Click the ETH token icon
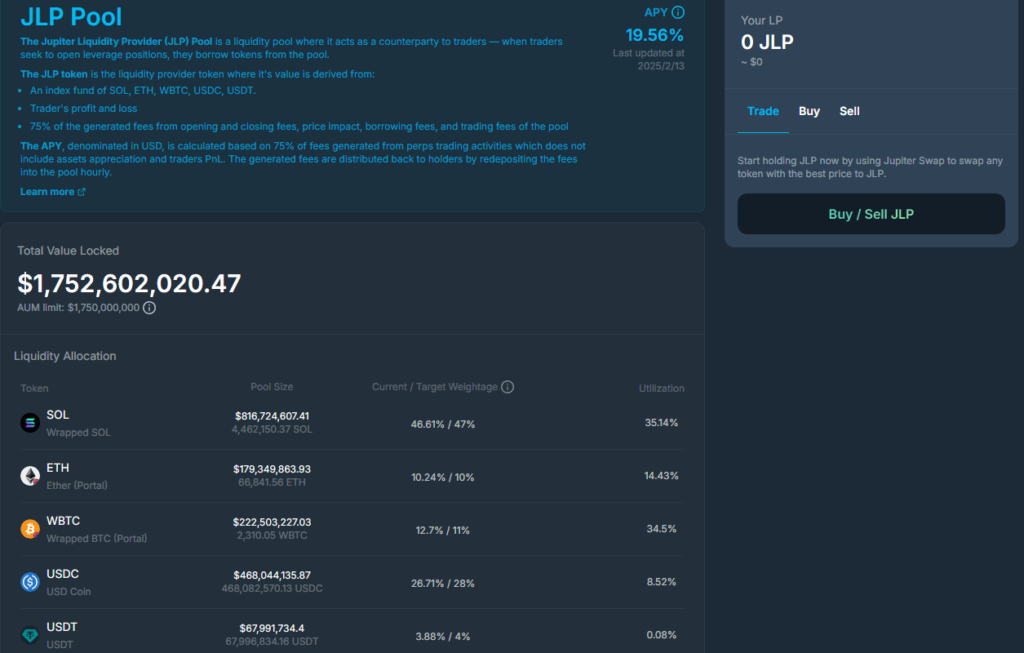Screen dimensions: 1024x653 click(30, 476)
